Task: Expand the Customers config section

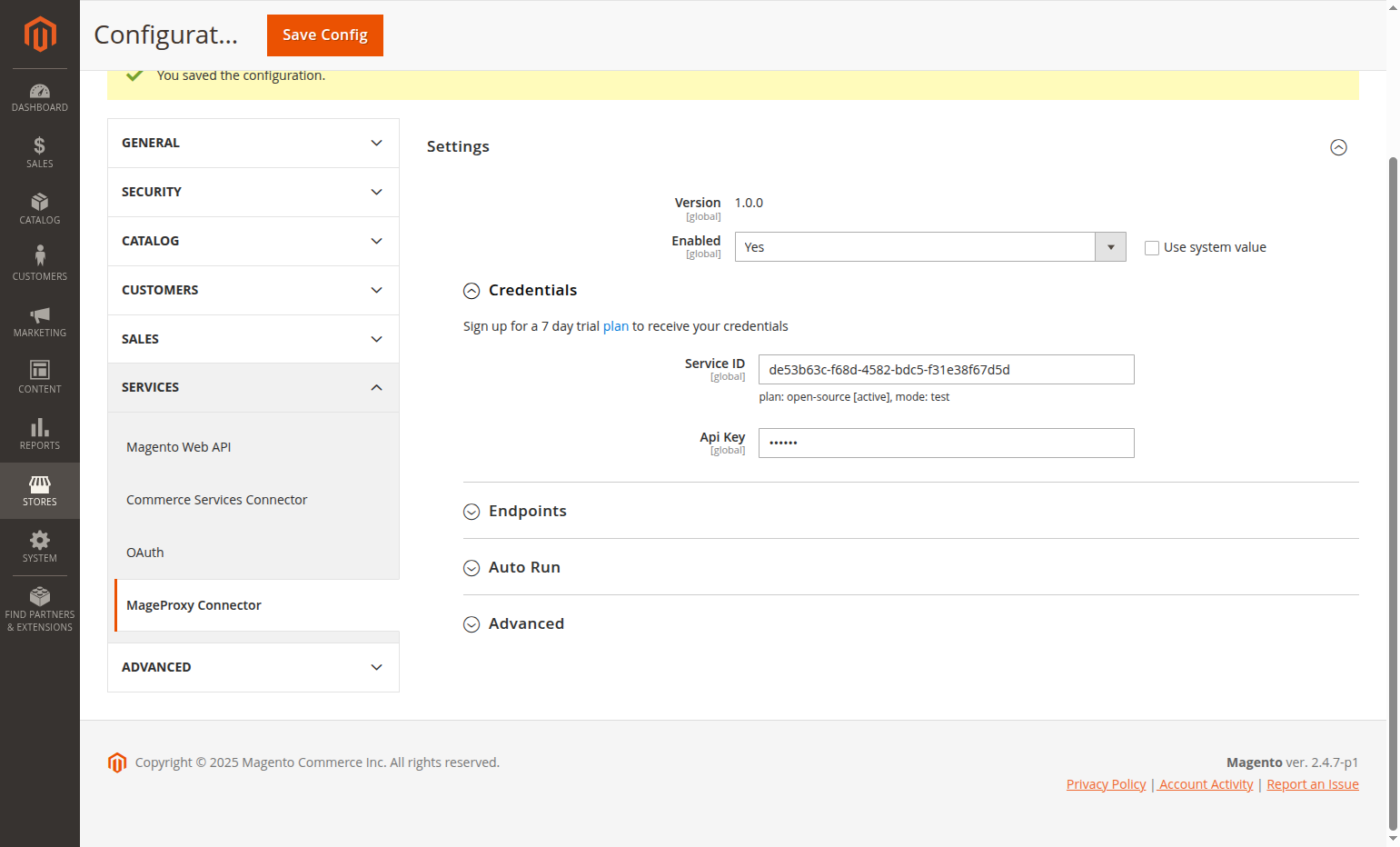Action: [x=253, y=291]
